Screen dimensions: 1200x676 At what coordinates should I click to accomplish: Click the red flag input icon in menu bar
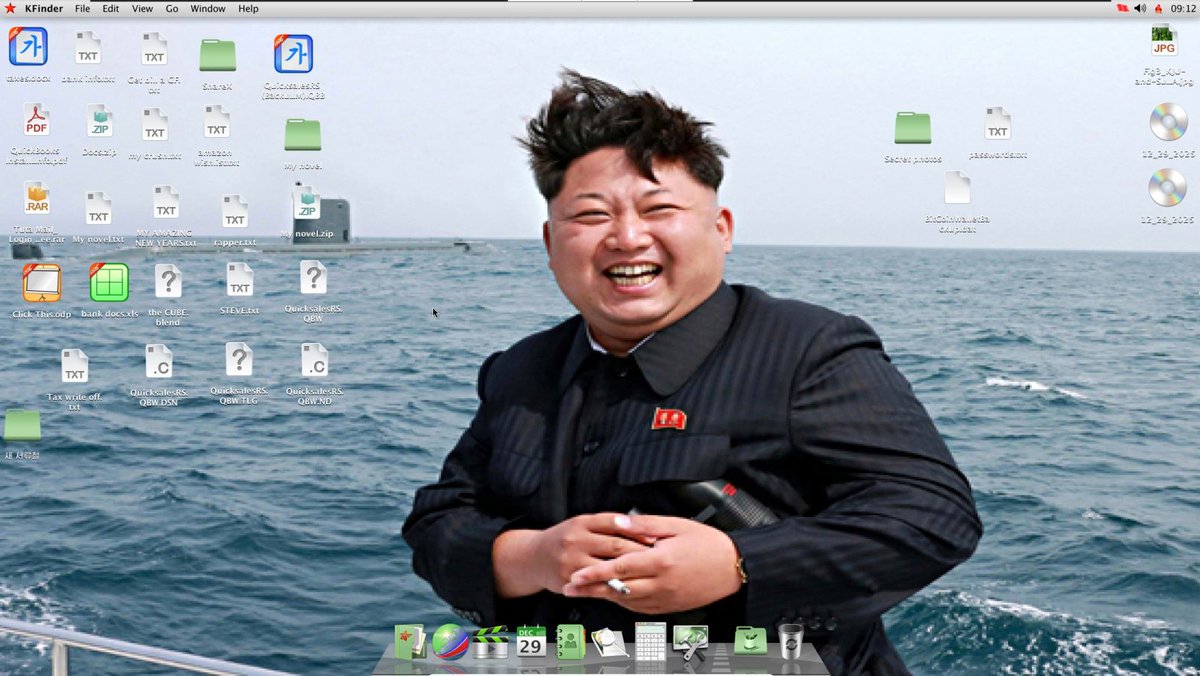point(1122,8)
